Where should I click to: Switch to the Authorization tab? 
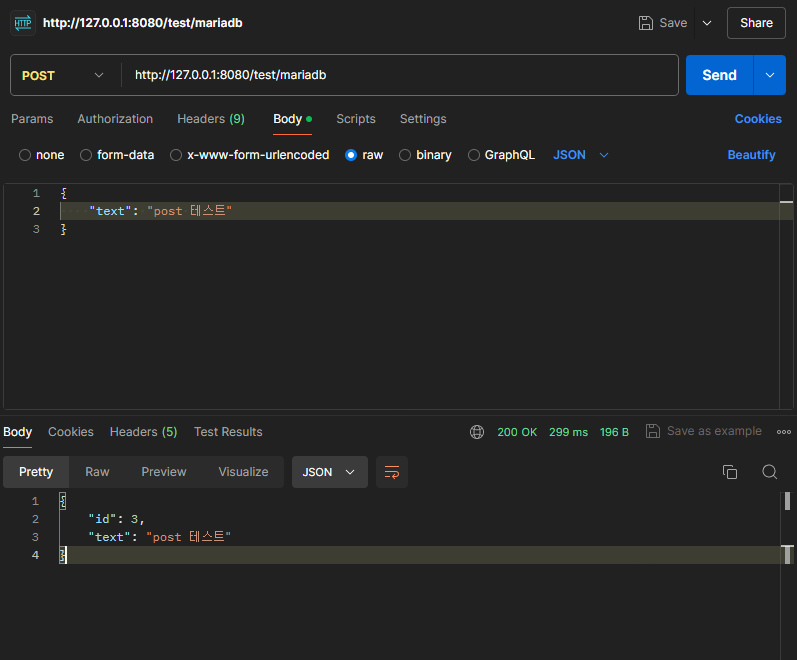(115, 119)
